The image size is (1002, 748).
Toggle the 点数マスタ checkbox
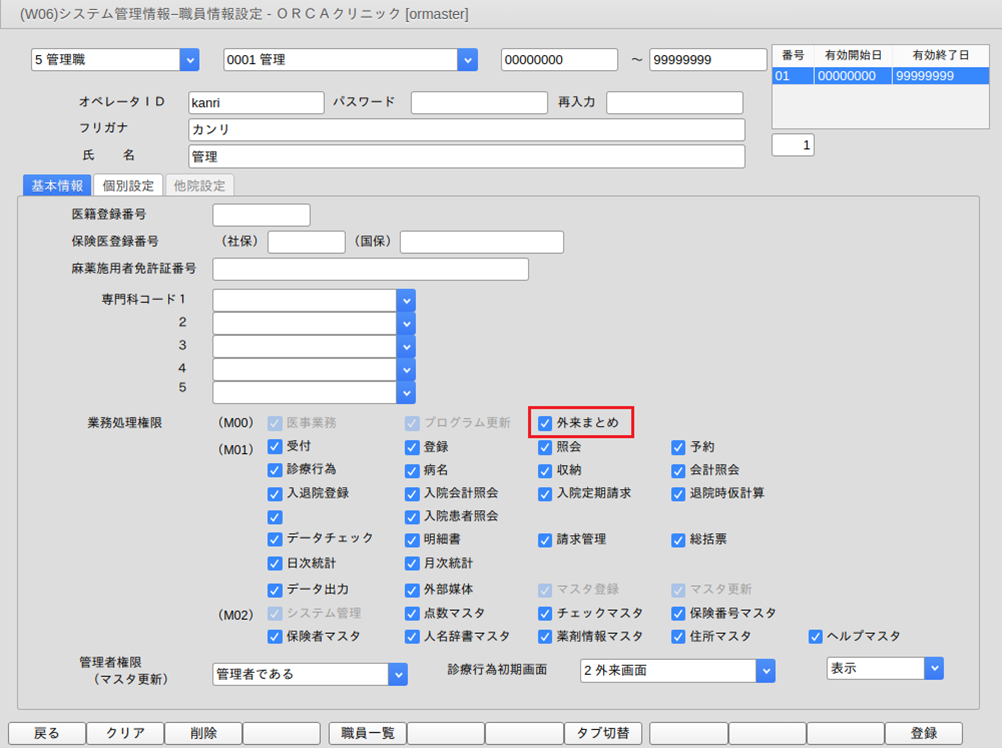(x=412, y=613)
